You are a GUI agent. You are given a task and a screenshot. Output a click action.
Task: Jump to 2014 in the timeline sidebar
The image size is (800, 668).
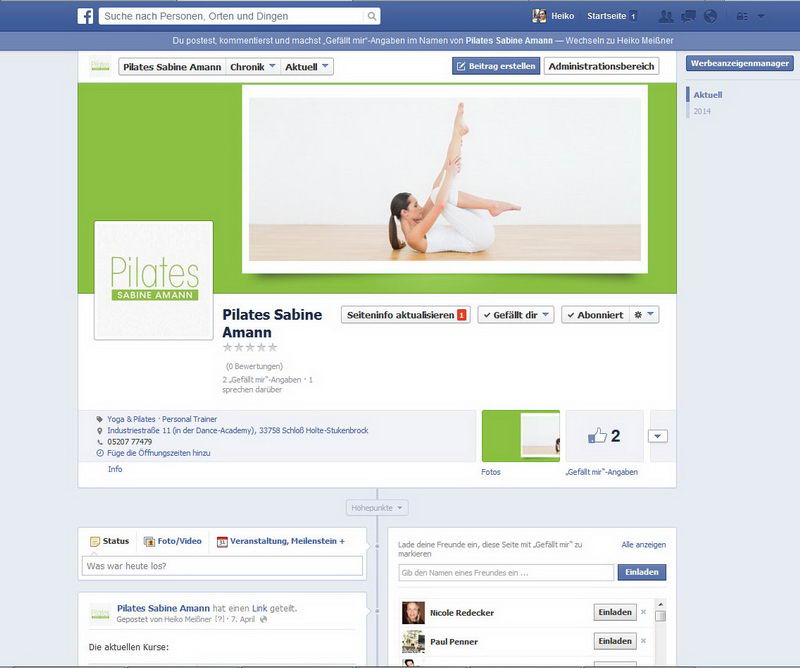coord(702,111)
